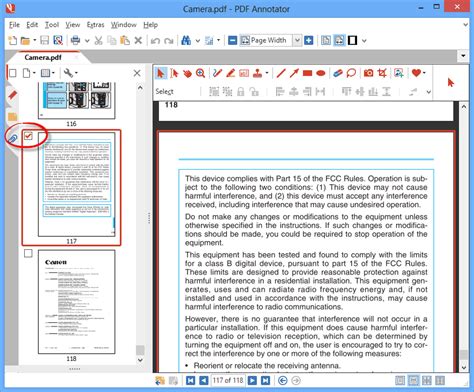Delete using the X toolbar icon

138,41
